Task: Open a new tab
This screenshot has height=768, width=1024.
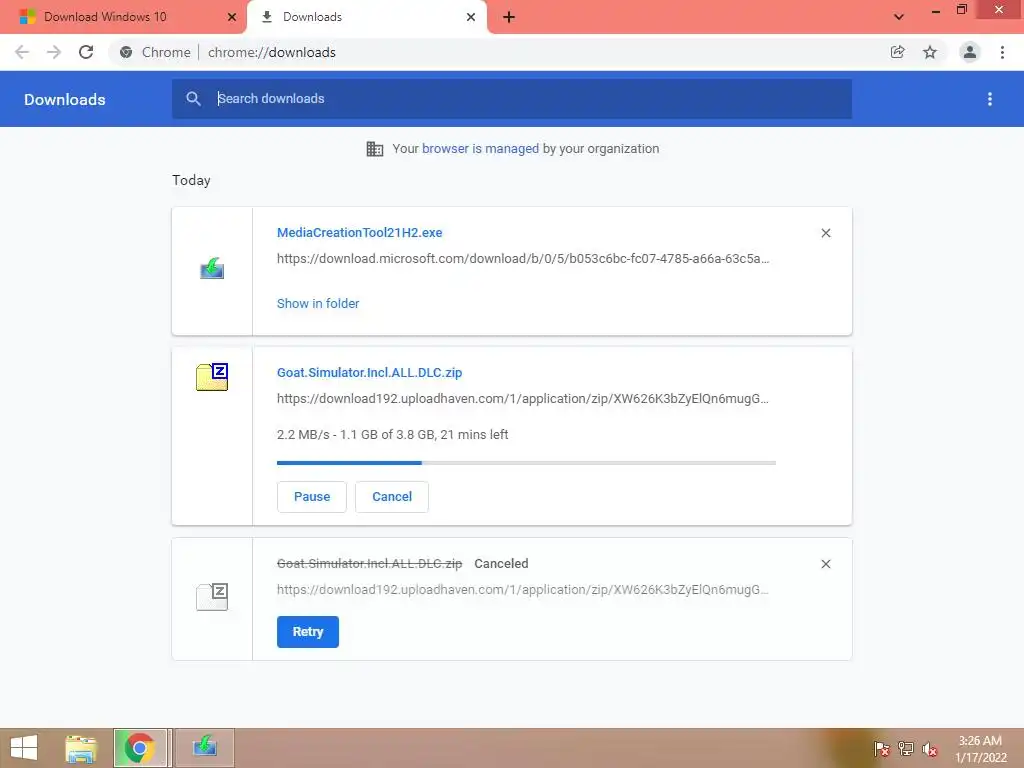Action: point(509,17)
